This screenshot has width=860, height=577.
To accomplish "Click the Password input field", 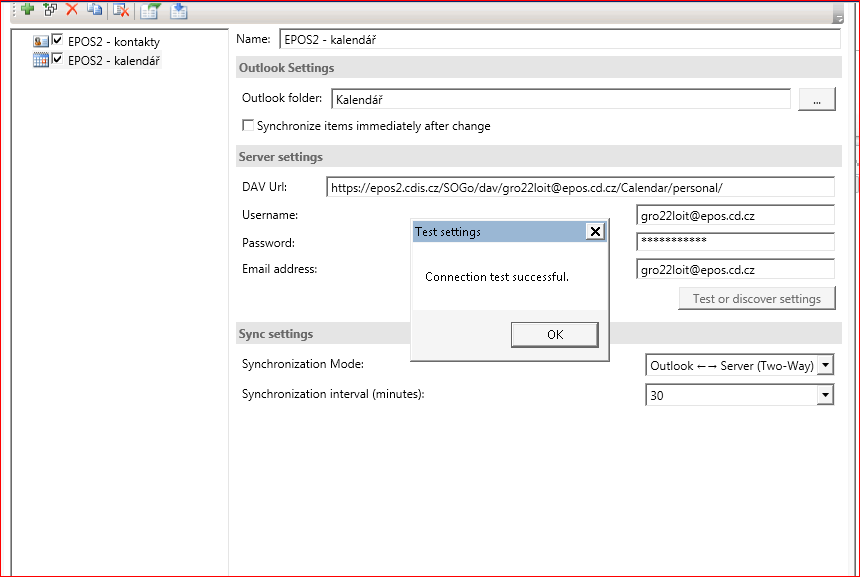I will (x=735, y=242).
